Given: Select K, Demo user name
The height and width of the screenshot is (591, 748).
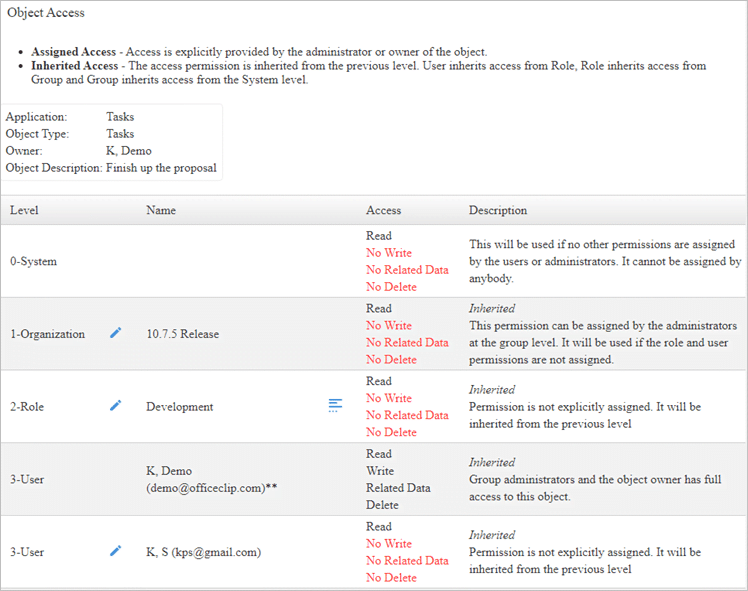Looking at the screenshot, I should (x=169, y=471).
